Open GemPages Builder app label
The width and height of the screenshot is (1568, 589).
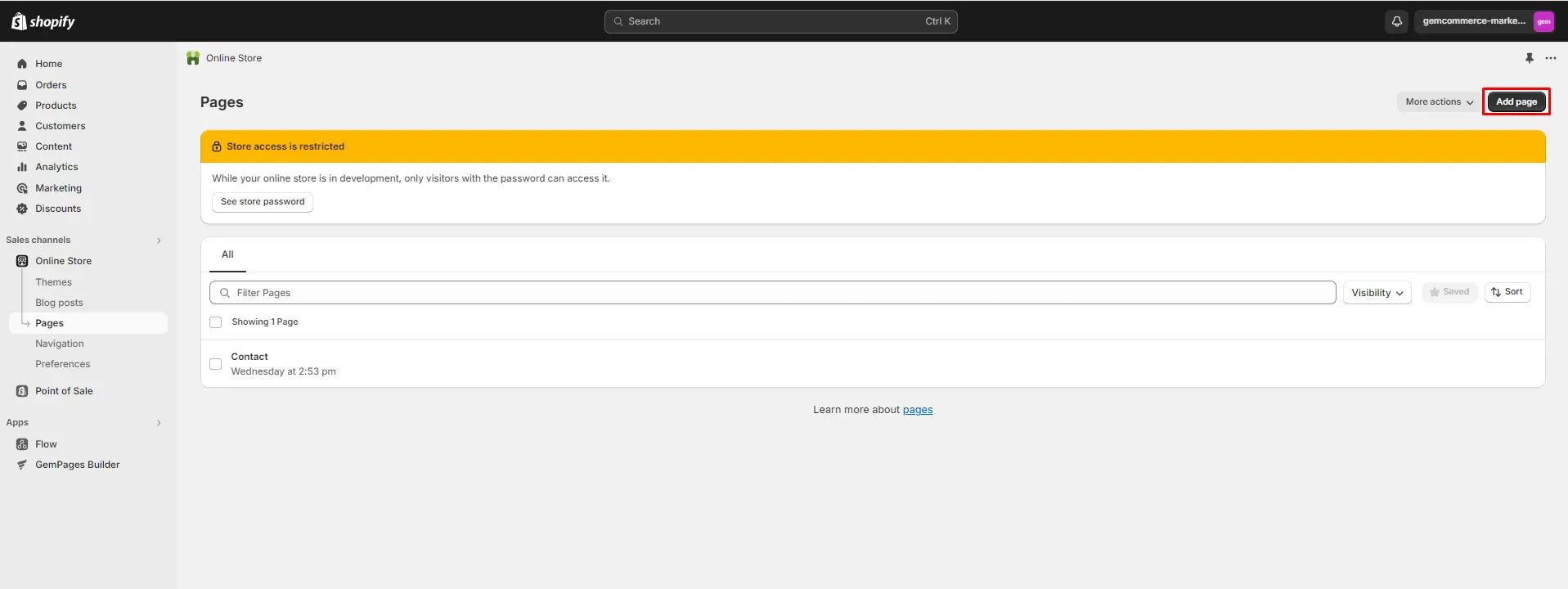[x=78, y=465]
